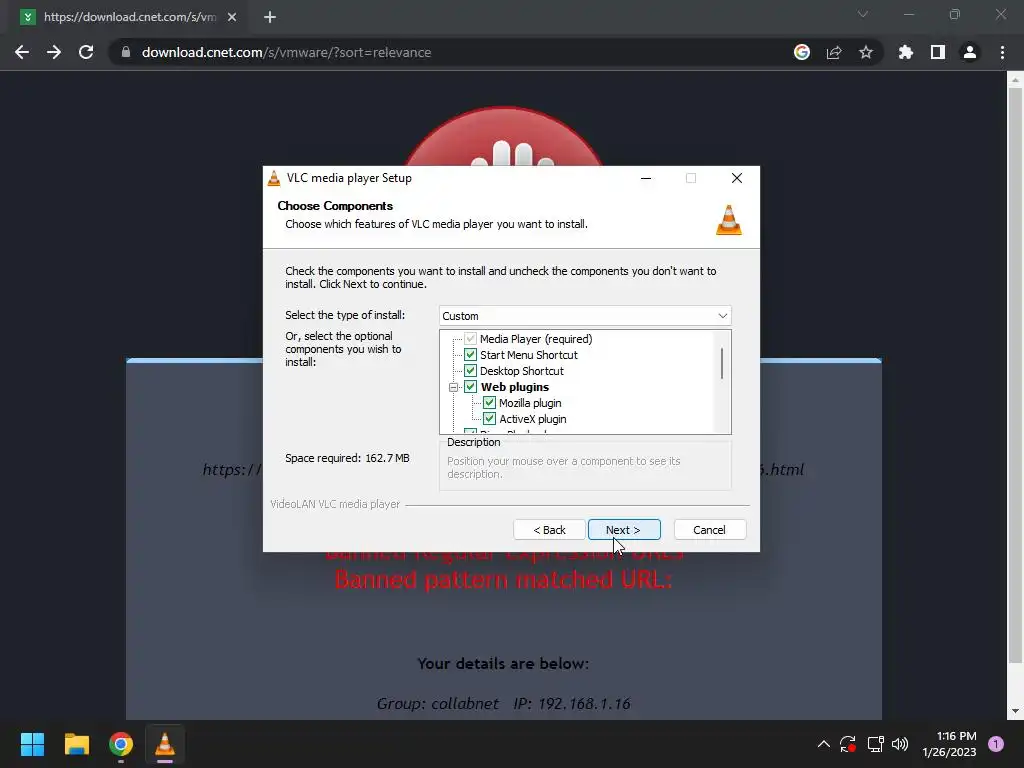This screenshot has height=768, width=1024.
Task: Uncheck the Mozilla plugin component
Action: (x=489, y=402)
